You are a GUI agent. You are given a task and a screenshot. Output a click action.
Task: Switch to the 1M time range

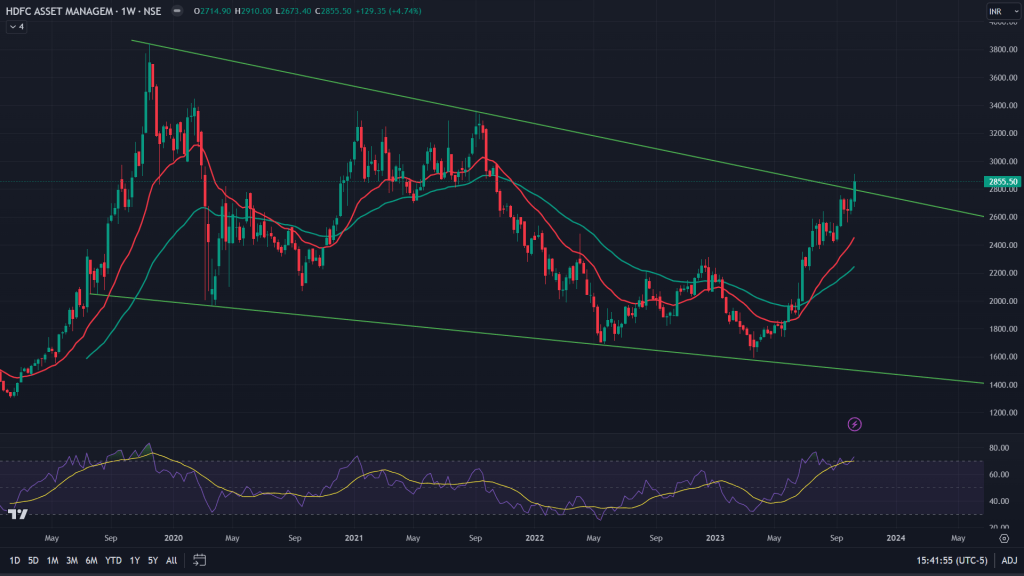pos(52,561)
